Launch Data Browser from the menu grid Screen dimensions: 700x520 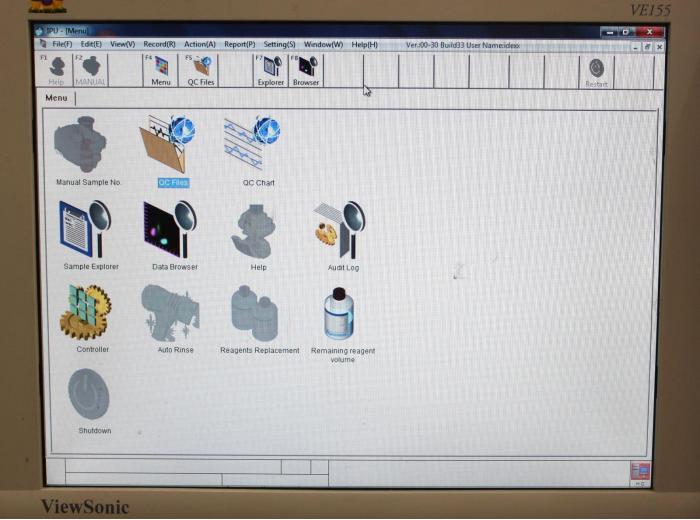click(170, 229)
